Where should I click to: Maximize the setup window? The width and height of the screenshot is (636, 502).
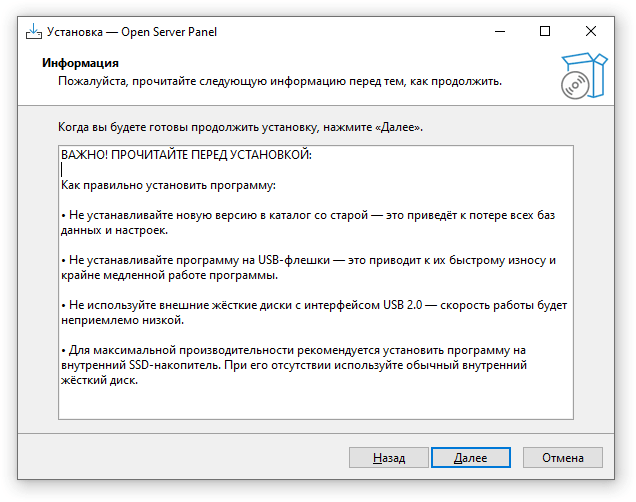pos(545,32)
